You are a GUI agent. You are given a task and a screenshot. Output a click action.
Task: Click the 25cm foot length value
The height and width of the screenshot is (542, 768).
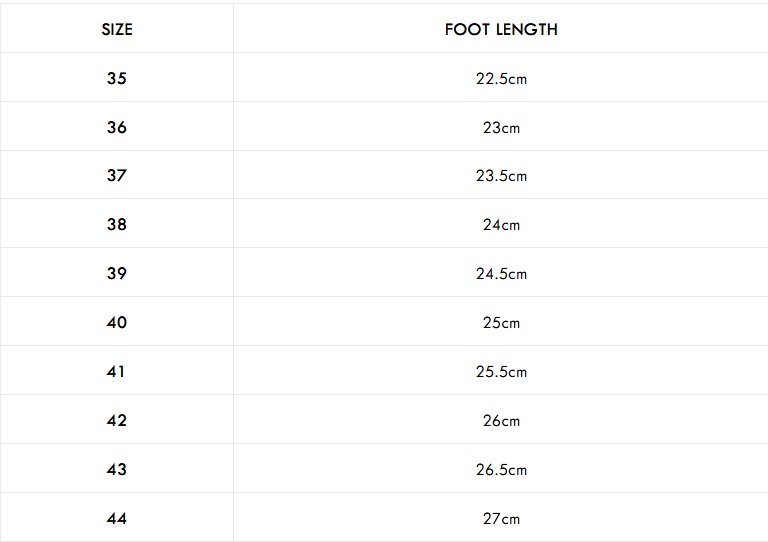click(501, 322)
